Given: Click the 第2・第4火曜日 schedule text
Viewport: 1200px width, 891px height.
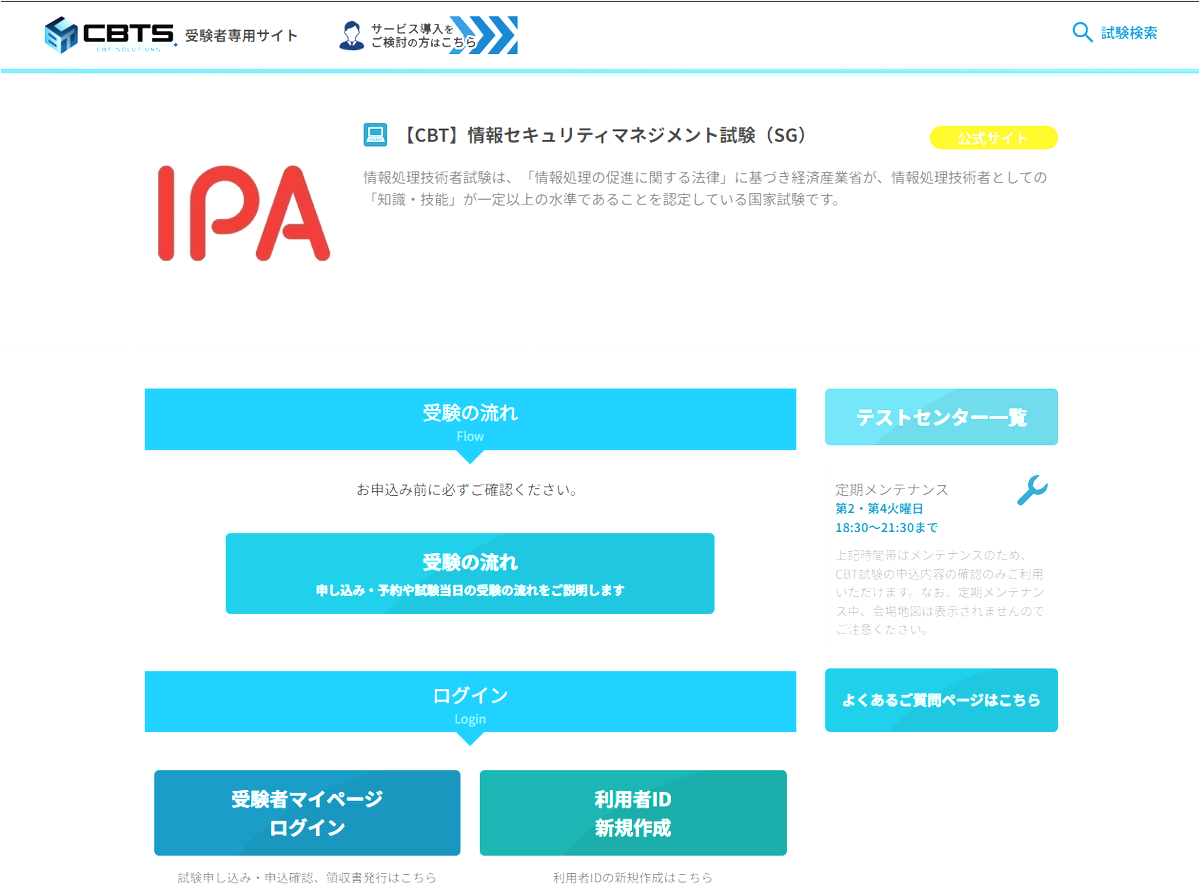Looking at the screenshot, I should pyautogui.click(x=880, y=509).
